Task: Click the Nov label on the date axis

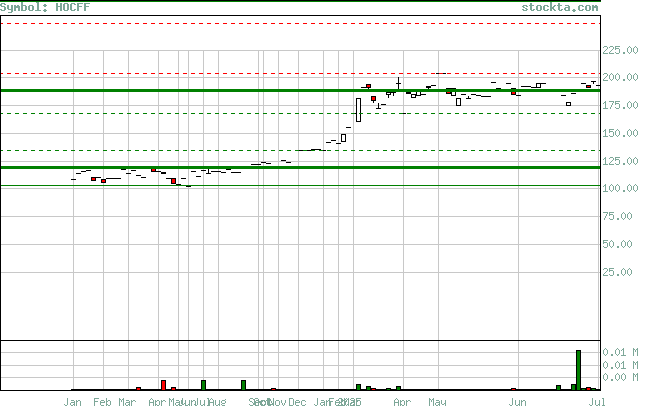Action: pyautogui.click(x=277, y=402)
